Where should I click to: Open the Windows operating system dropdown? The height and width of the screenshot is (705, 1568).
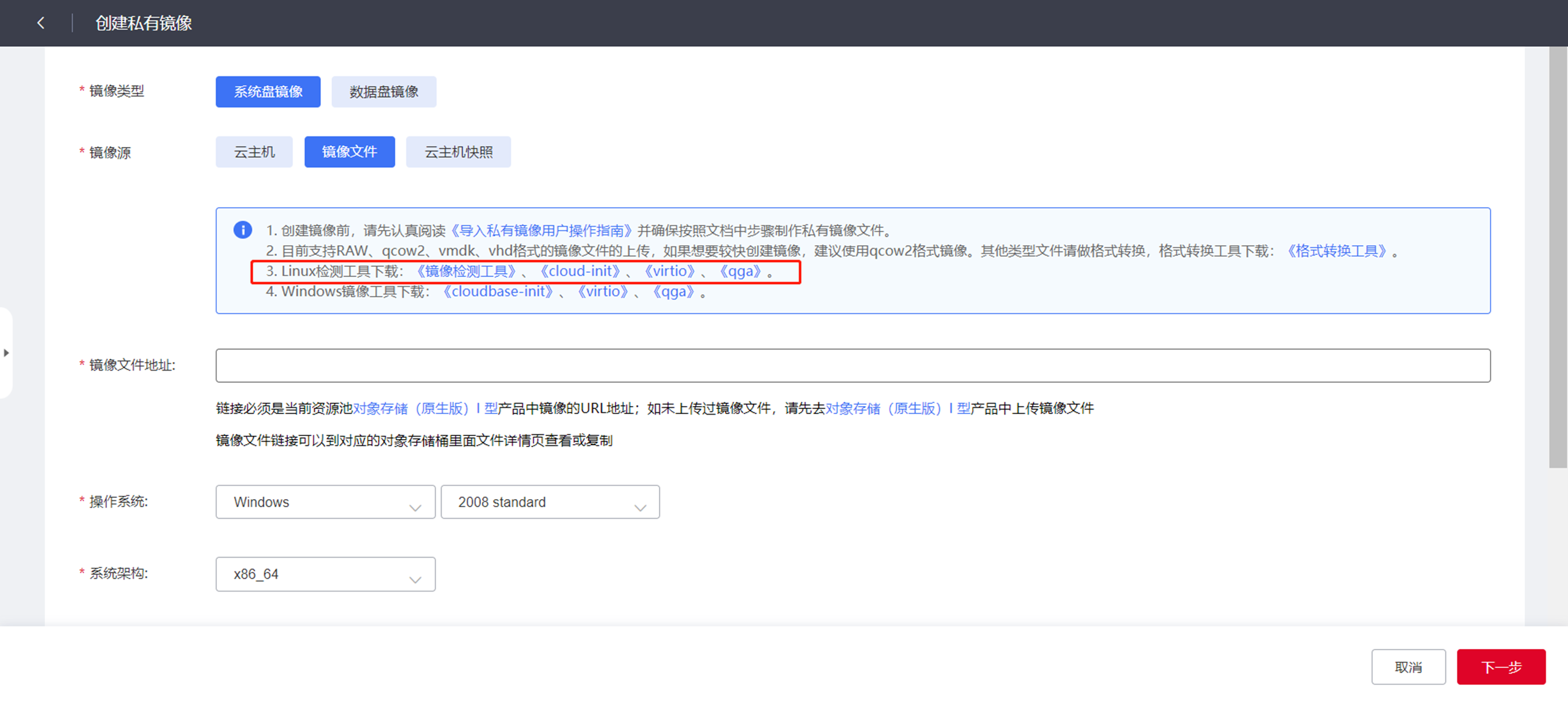point(325,501)
